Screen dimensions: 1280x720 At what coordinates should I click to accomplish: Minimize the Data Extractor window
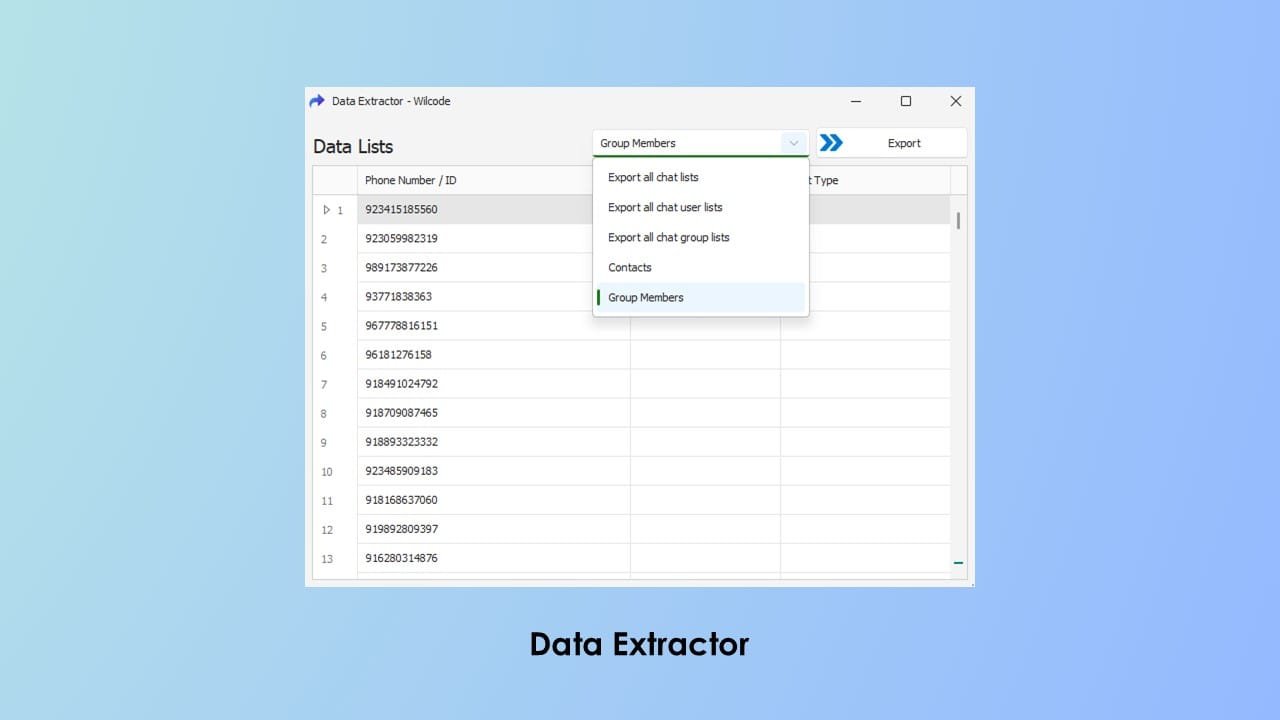point(856,101)
